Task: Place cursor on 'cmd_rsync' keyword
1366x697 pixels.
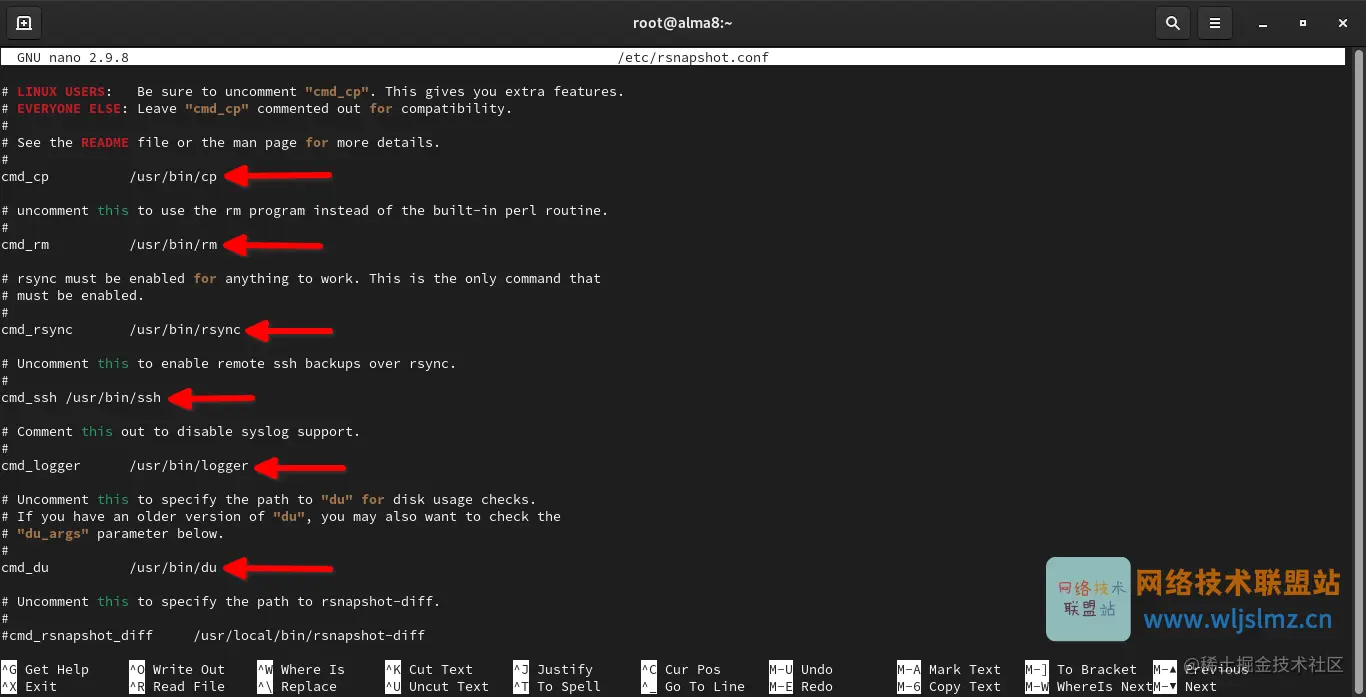Action: coord(37,329)
